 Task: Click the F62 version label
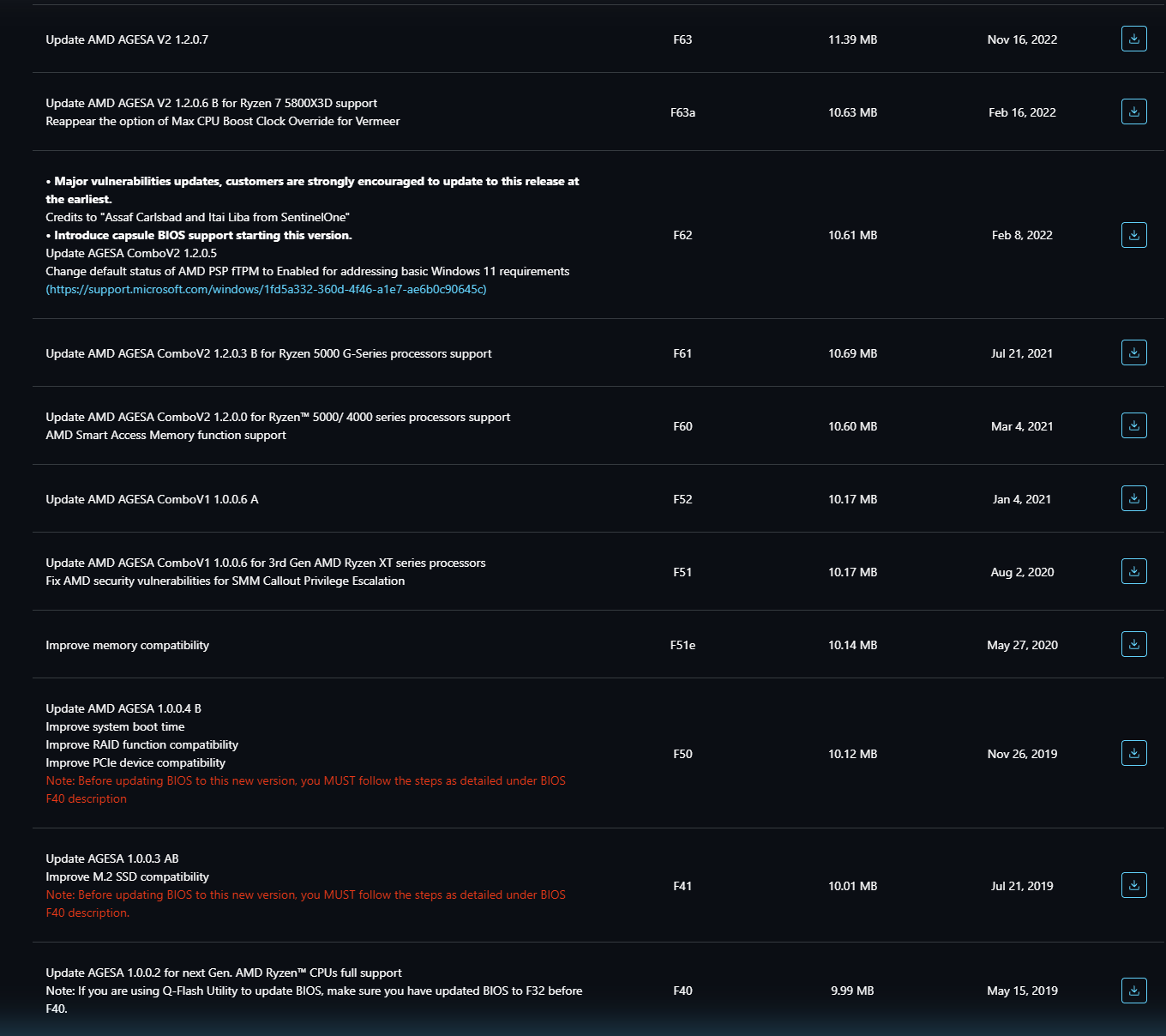[682, 235]
